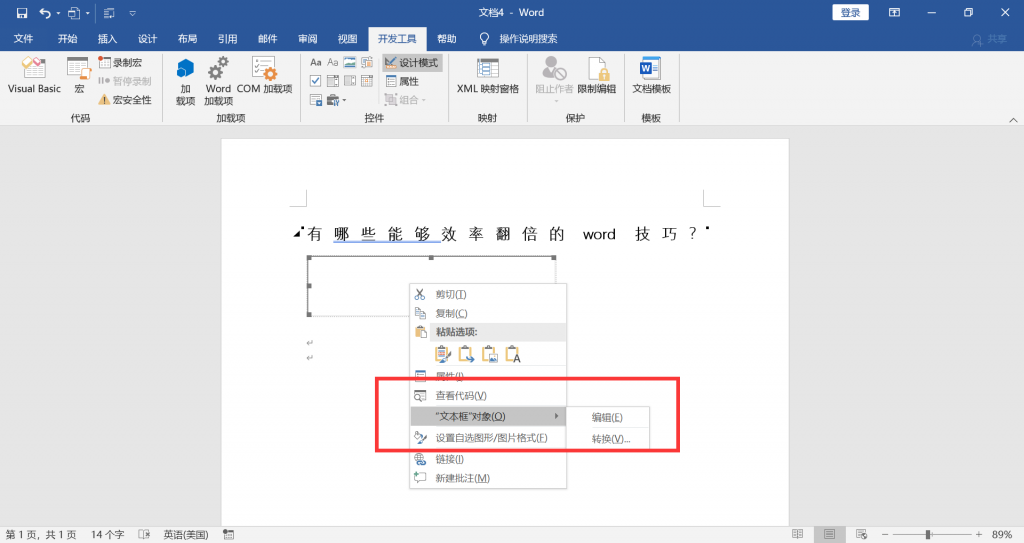Screen dimensions: 1024x543
Task: Switch to read mode view
Action: [x=797, y=535]
